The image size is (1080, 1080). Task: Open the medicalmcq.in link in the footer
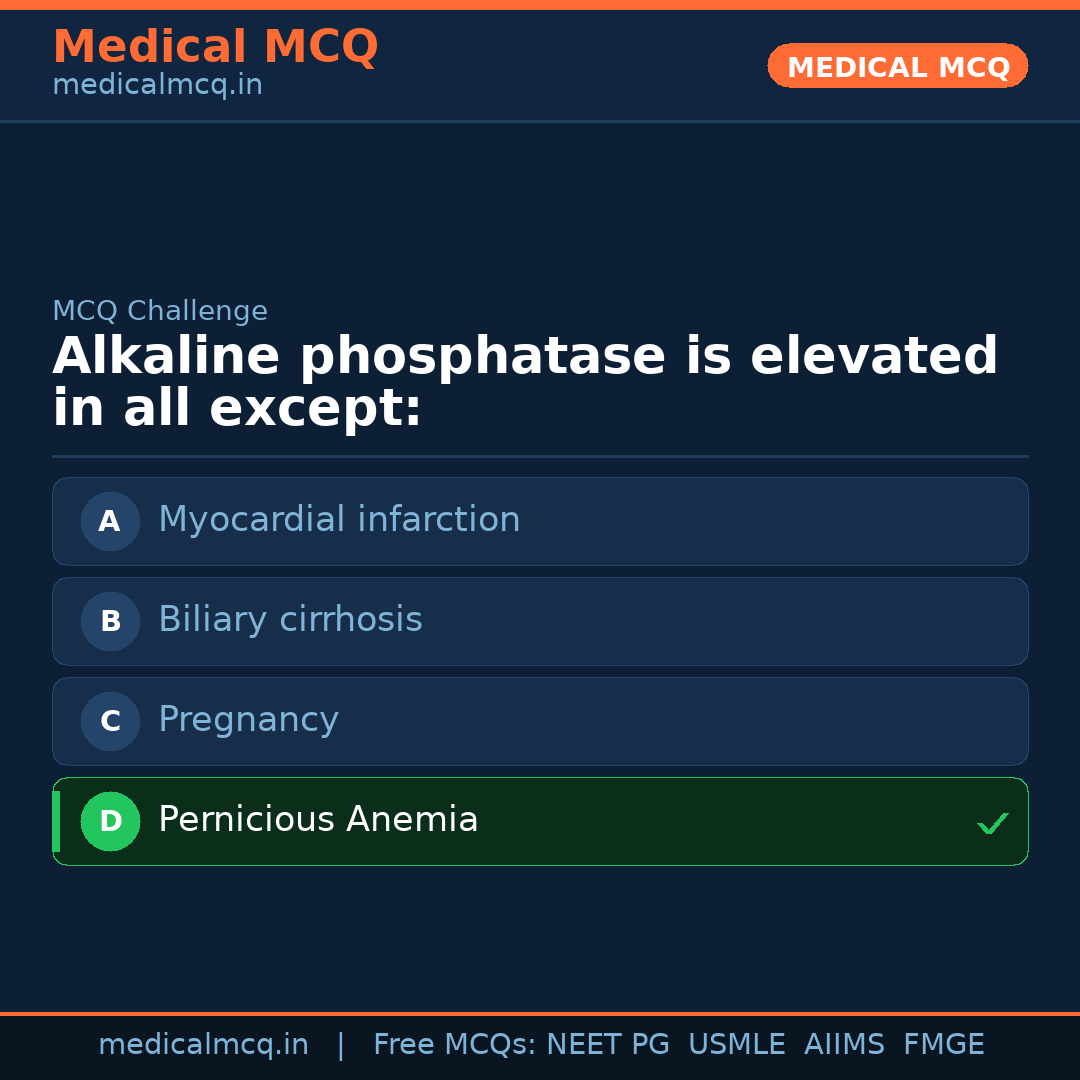[203, 1045]
